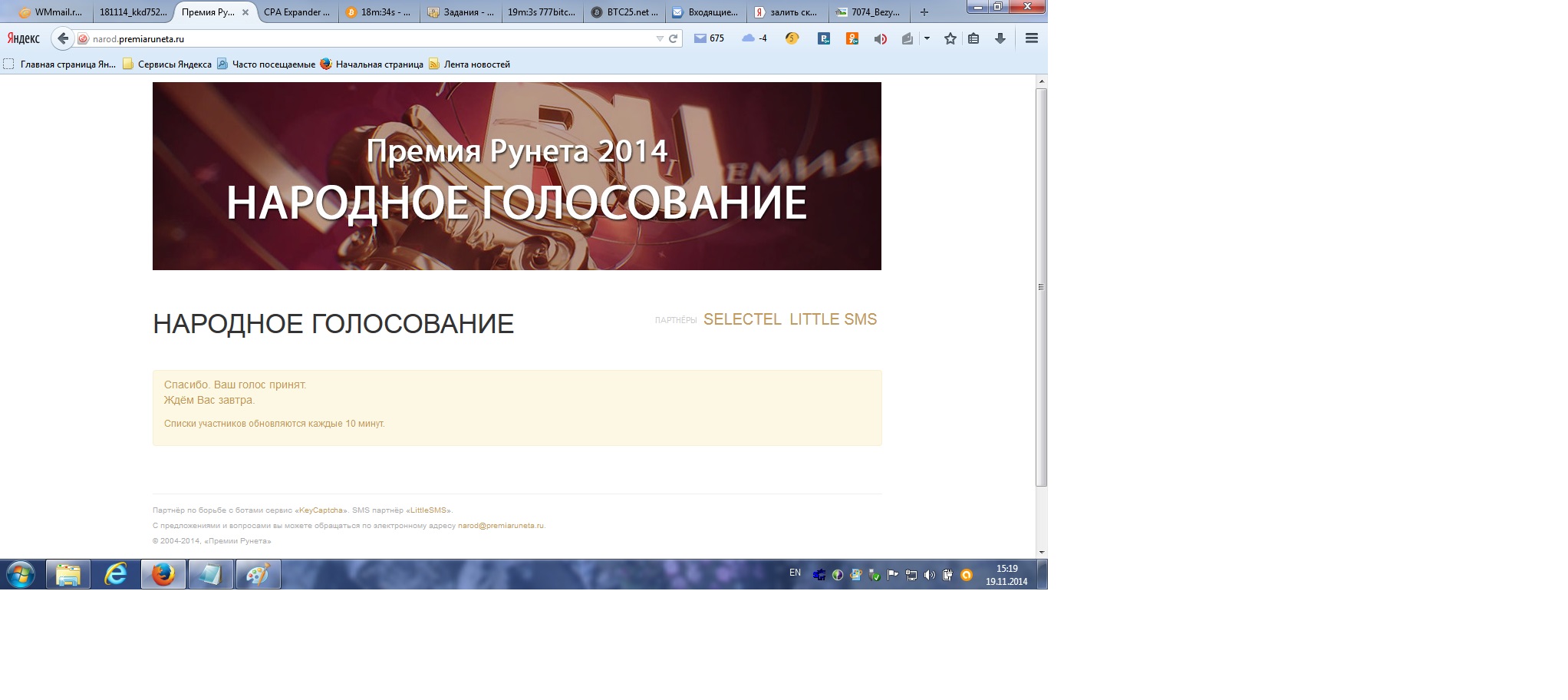Switch to the 7074_Bezy... tab
This screenshot has width=1568, height=700.
[x=870, y=12]
